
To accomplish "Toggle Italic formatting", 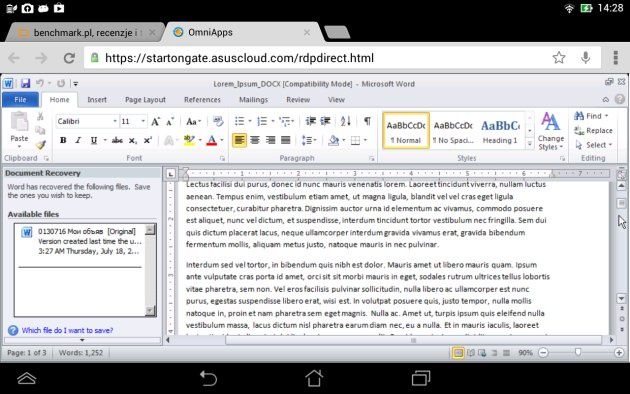I will click(78, 140).
